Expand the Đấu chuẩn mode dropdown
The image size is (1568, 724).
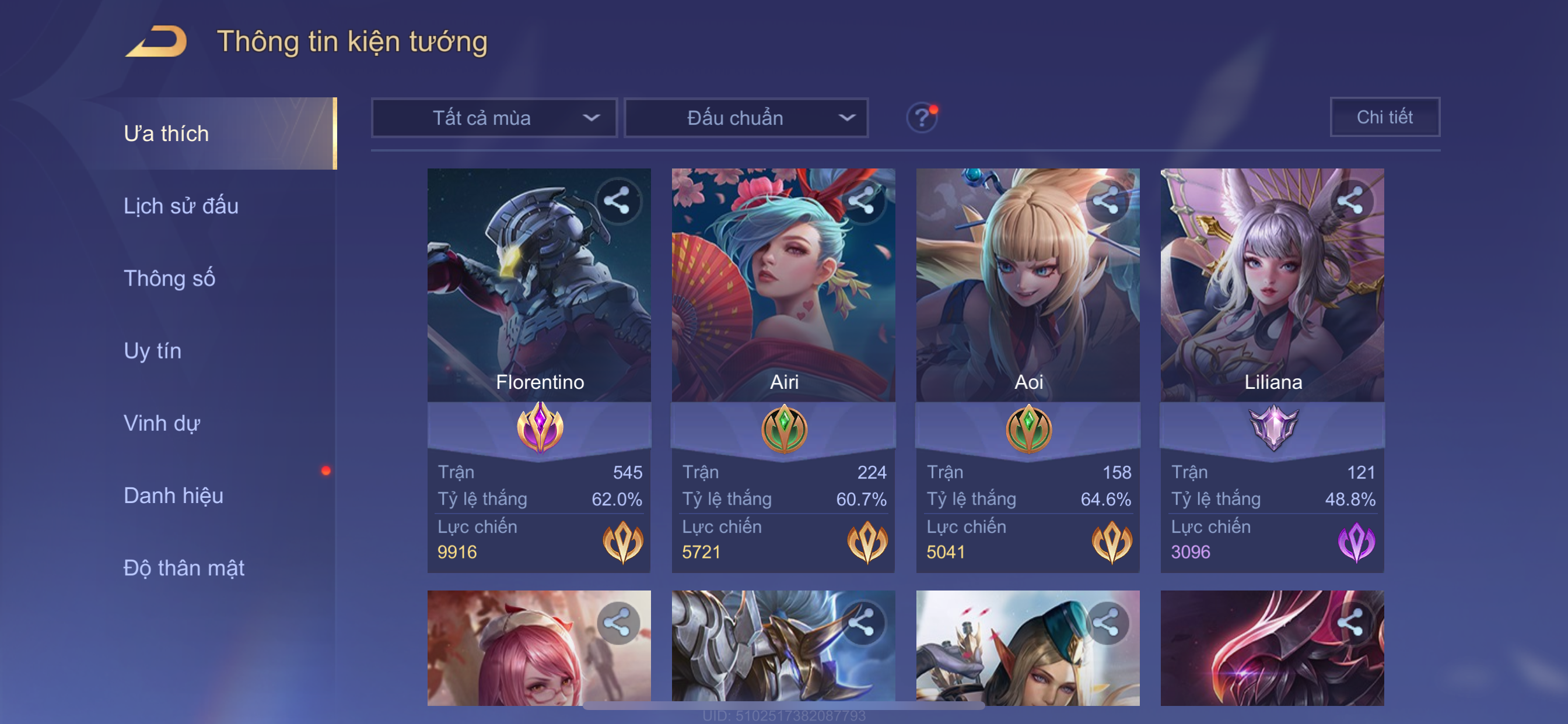click(746, 117)
